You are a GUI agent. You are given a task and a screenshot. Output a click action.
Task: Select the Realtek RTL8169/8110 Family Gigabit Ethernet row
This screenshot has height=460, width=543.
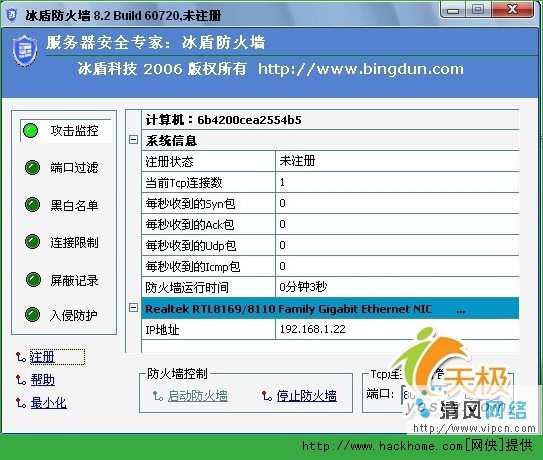[330, 308]
